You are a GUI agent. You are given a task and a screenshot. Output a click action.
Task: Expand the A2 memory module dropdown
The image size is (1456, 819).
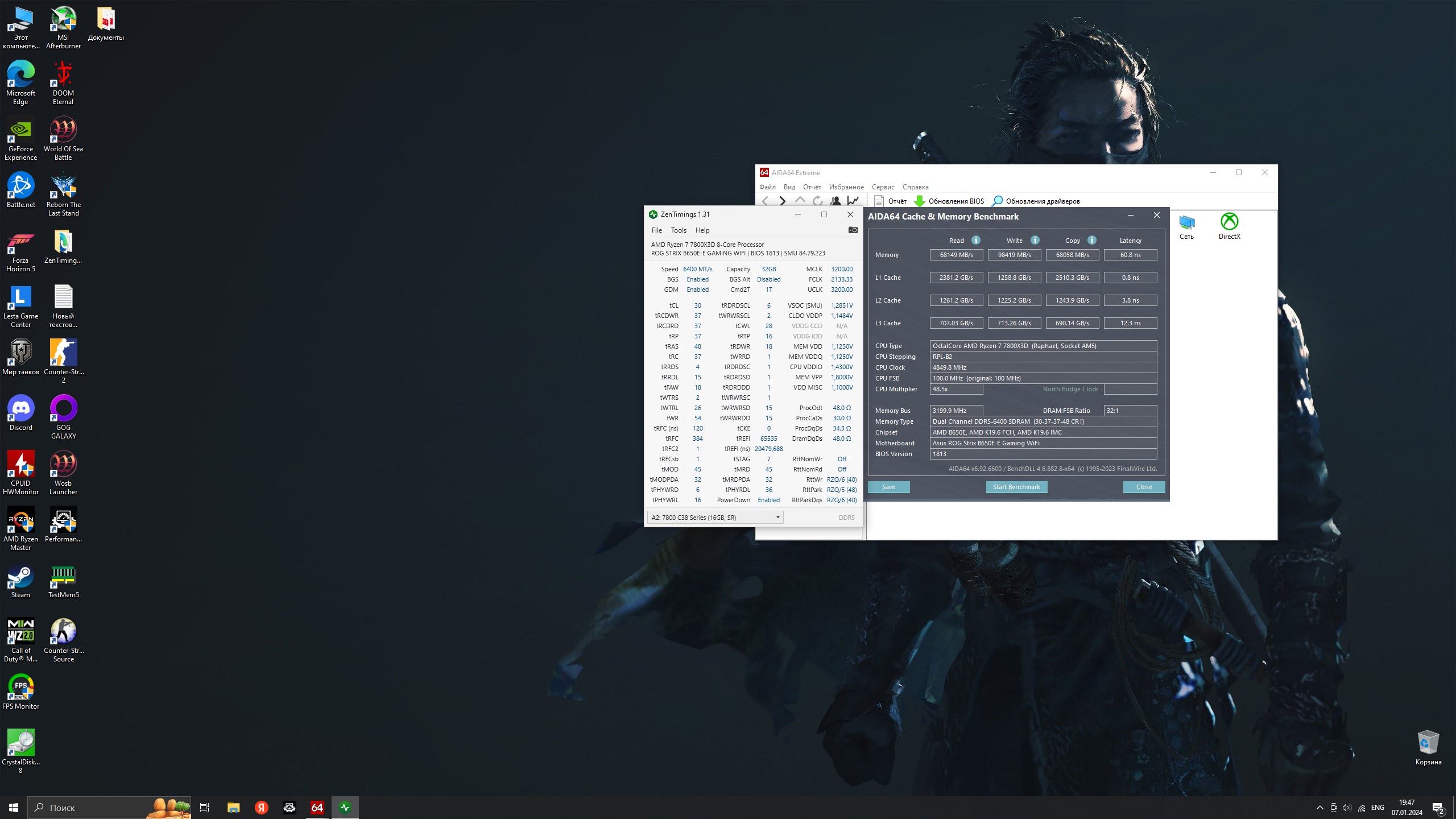pos(777,518)
